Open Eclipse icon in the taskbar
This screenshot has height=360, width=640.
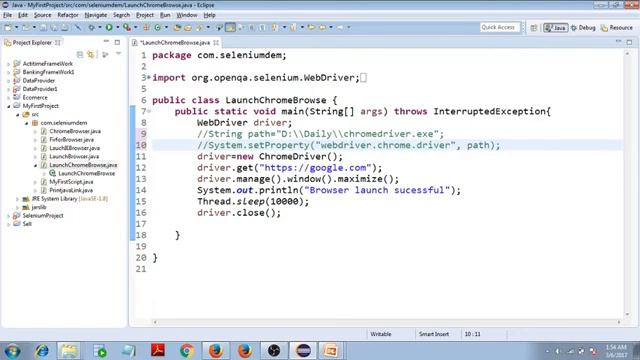click(303, 351)
